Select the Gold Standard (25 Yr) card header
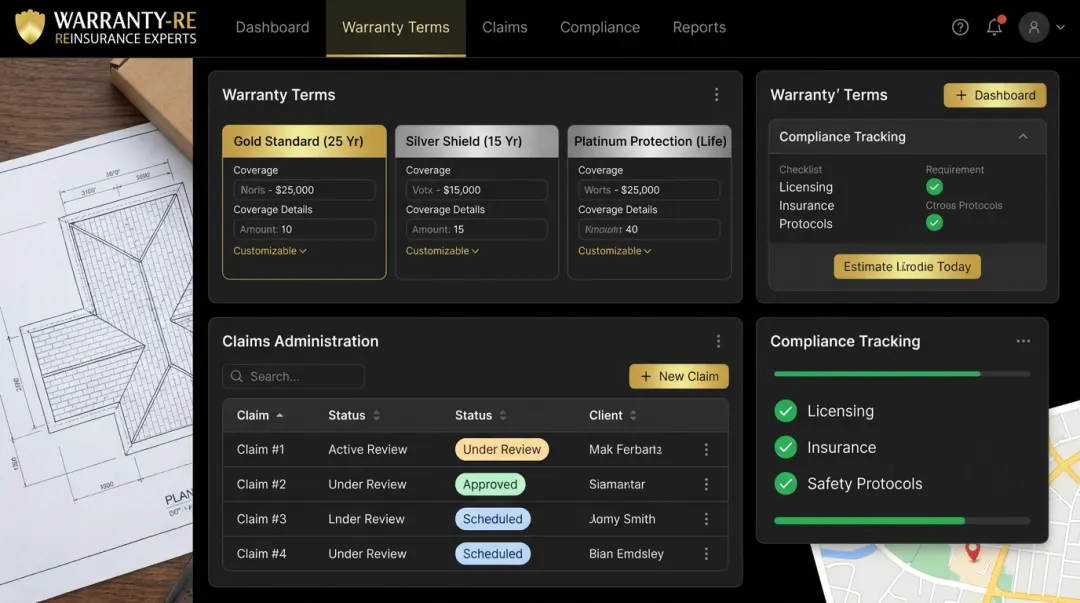The height and width of the screenshot is (603, 1080). (x=304, y=141)
